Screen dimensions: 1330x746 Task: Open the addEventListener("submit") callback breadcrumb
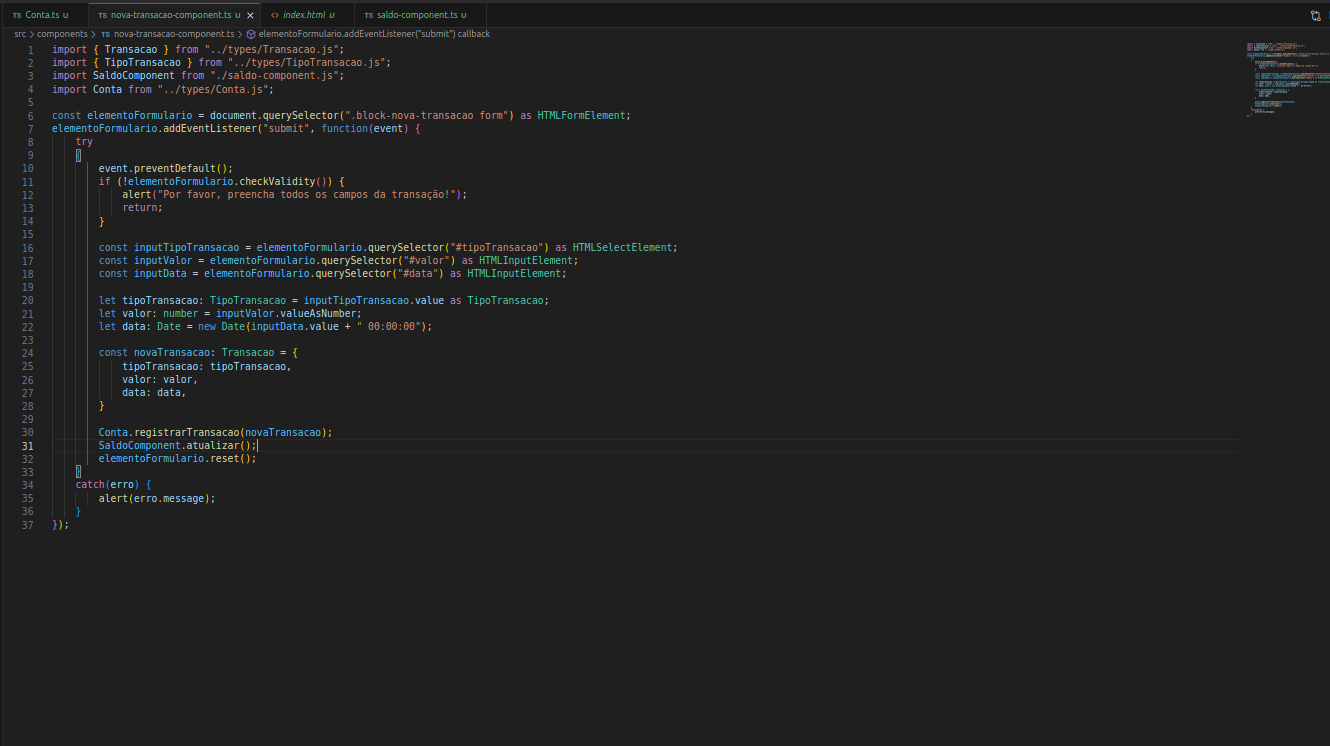[374, 34]
